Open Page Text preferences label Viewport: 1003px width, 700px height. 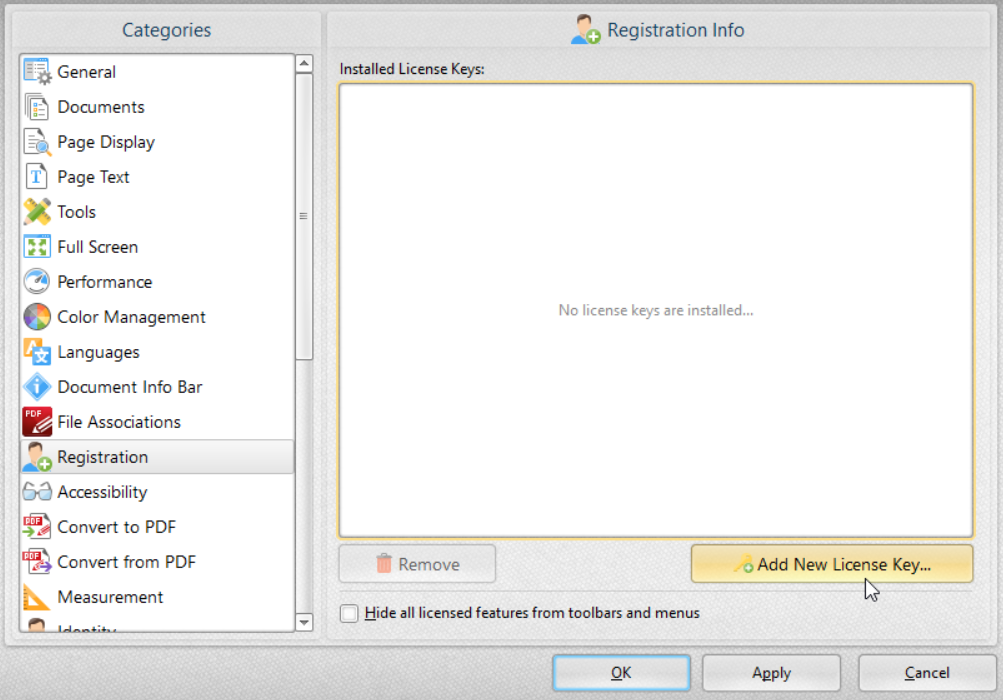[93, 177]
